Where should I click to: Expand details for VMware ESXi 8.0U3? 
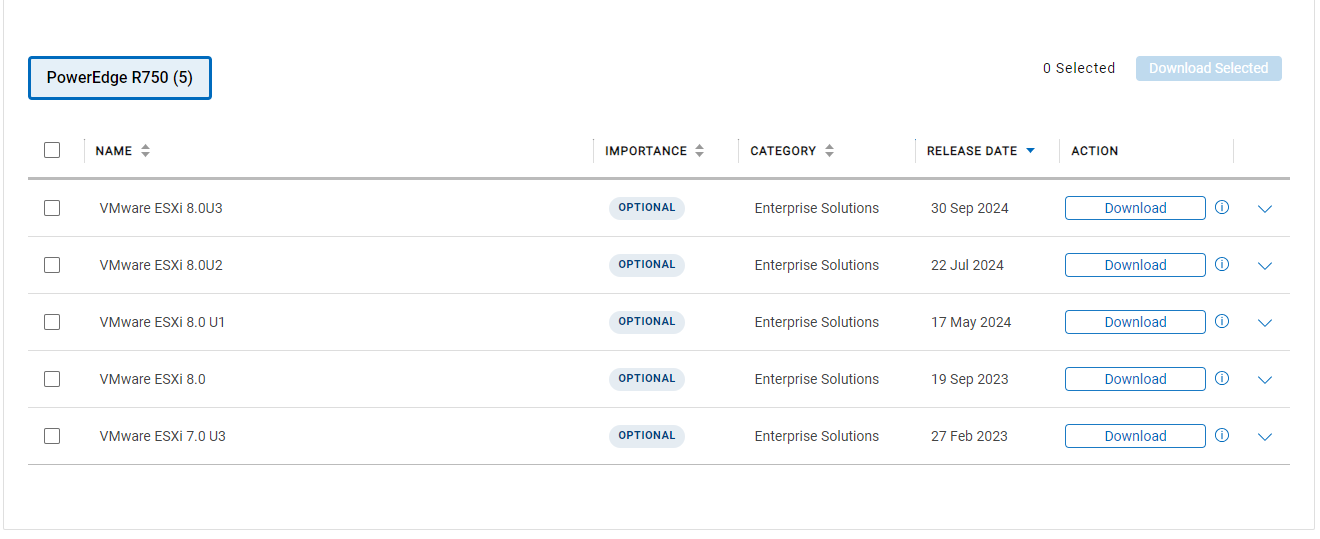(x=1264, y=209)
